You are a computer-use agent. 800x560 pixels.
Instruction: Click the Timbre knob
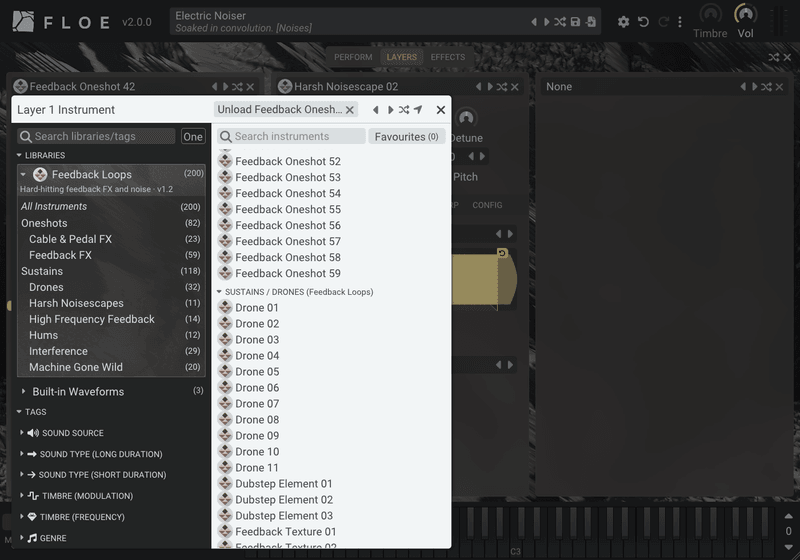tap(710, 14)
